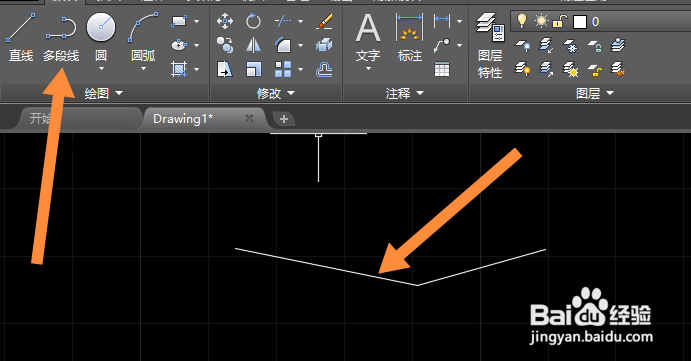Click the Match Layer icon
This screenshot has width=691, height=361.
click(618, 69)
